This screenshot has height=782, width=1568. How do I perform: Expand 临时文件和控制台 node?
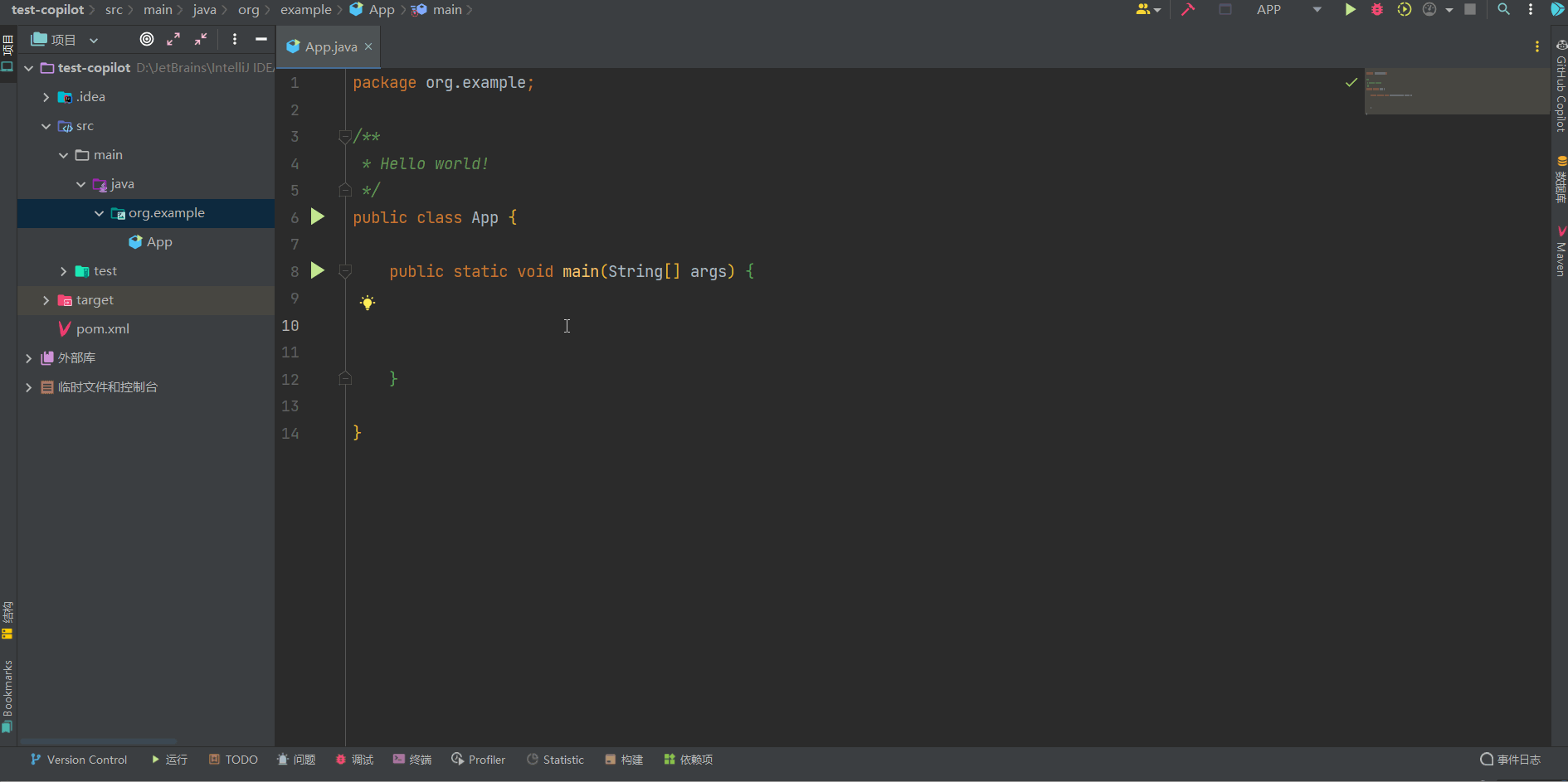[x=29, y=387]
